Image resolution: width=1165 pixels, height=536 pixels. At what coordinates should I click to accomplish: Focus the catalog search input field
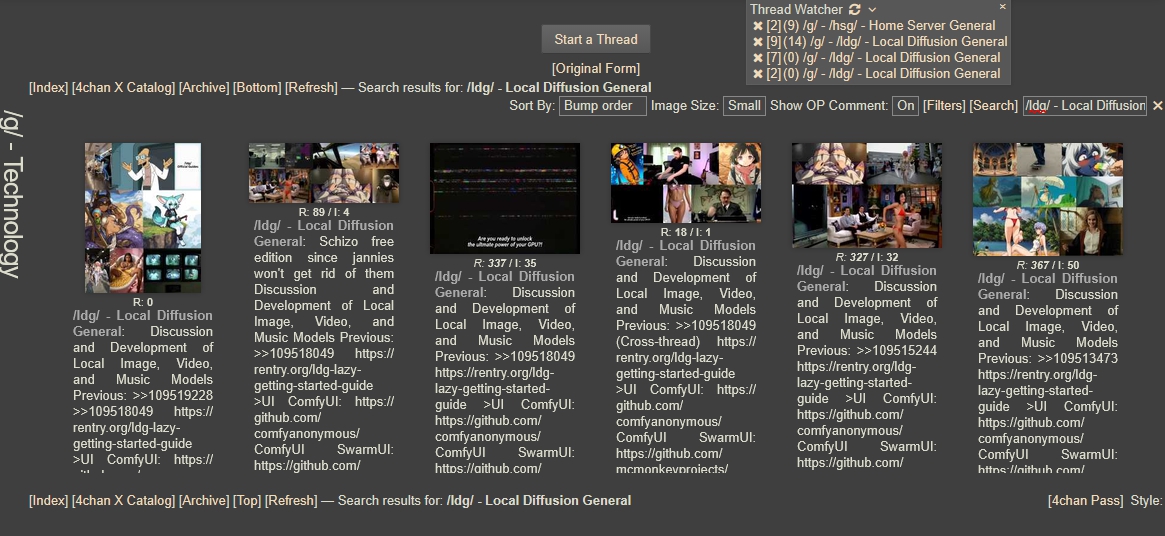coord(1085,106)
